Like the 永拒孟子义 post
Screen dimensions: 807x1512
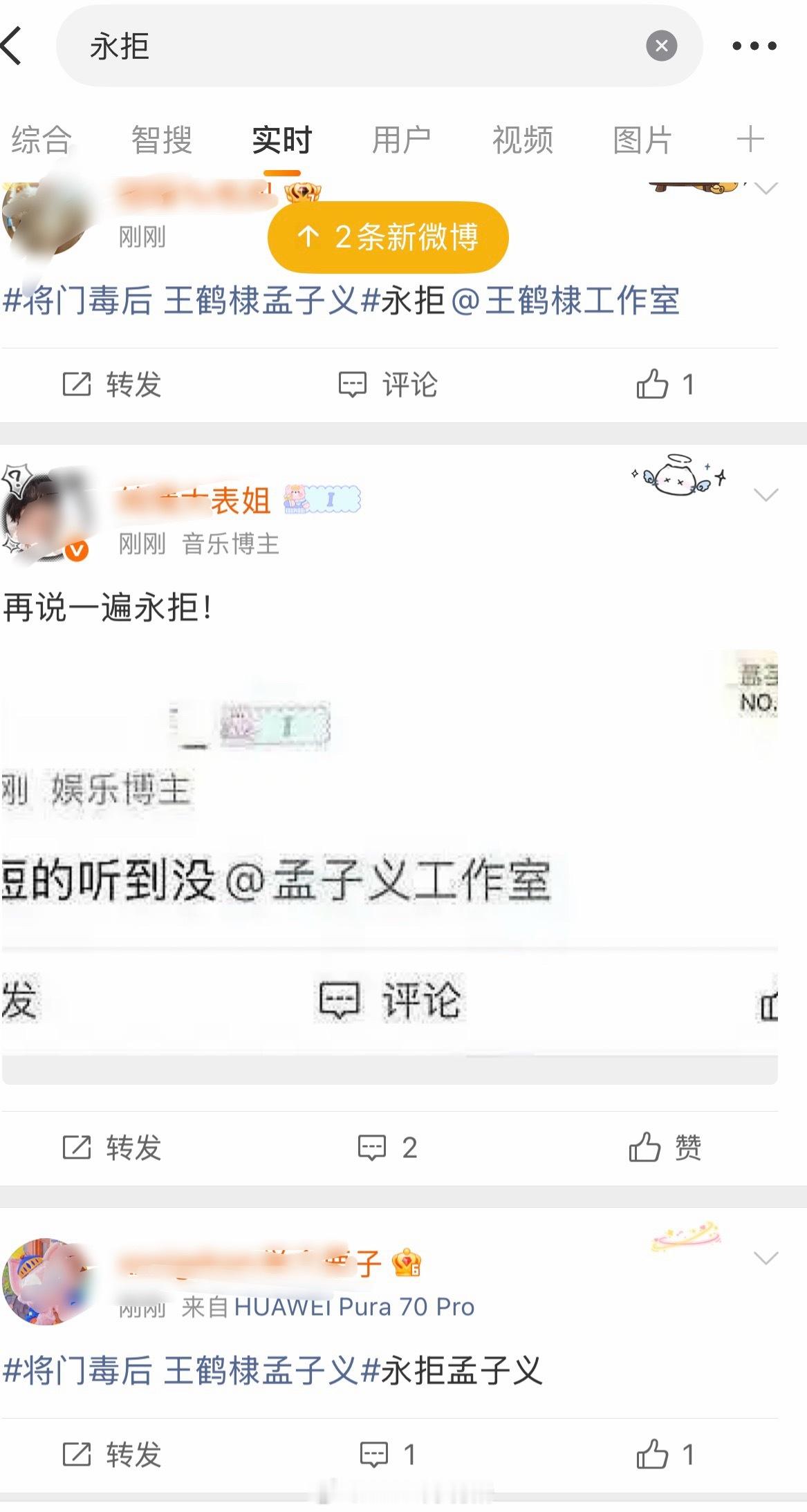665,1455
